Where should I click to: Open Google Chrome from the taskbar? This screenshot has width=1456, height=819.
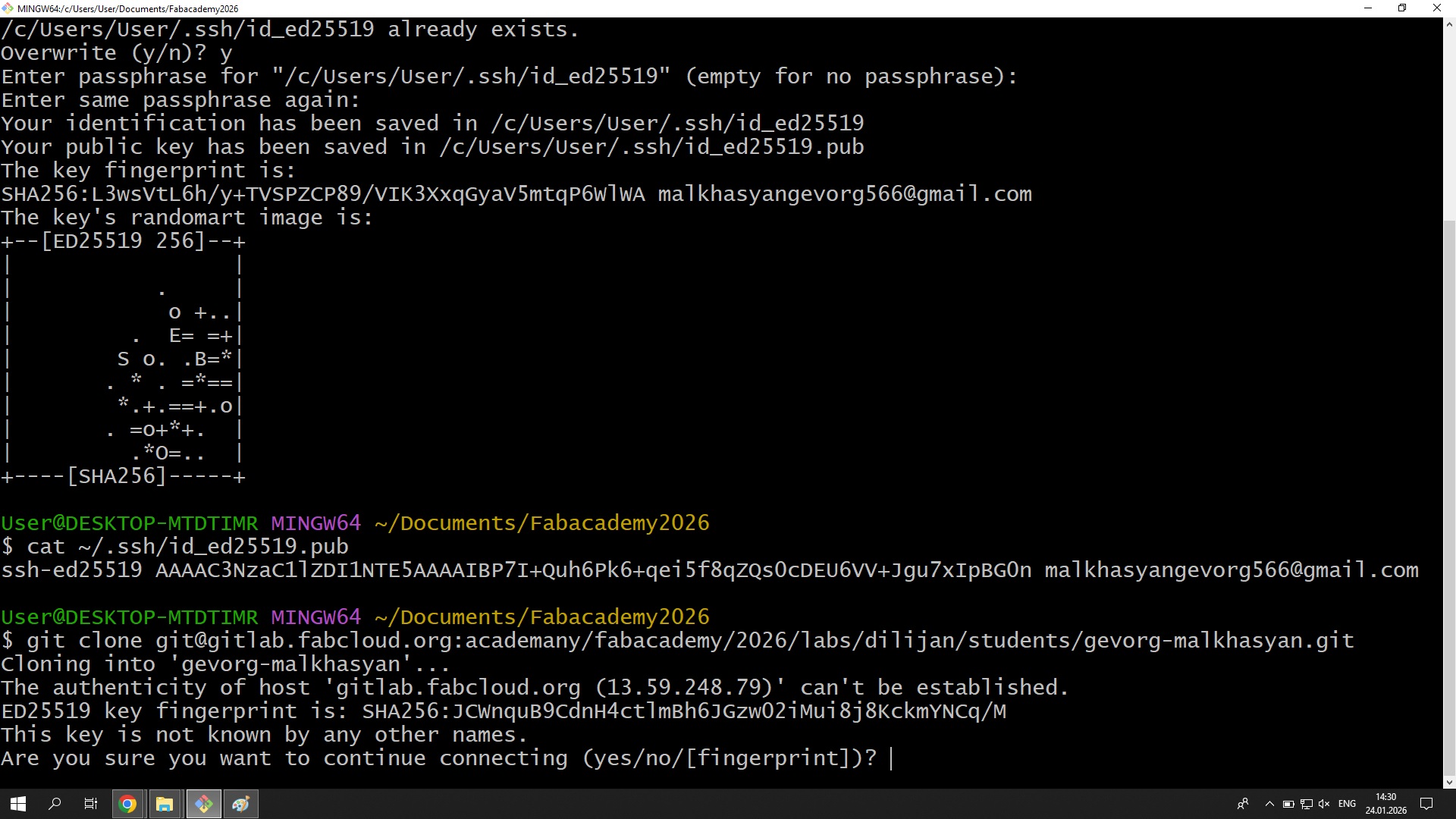(127, 804)
